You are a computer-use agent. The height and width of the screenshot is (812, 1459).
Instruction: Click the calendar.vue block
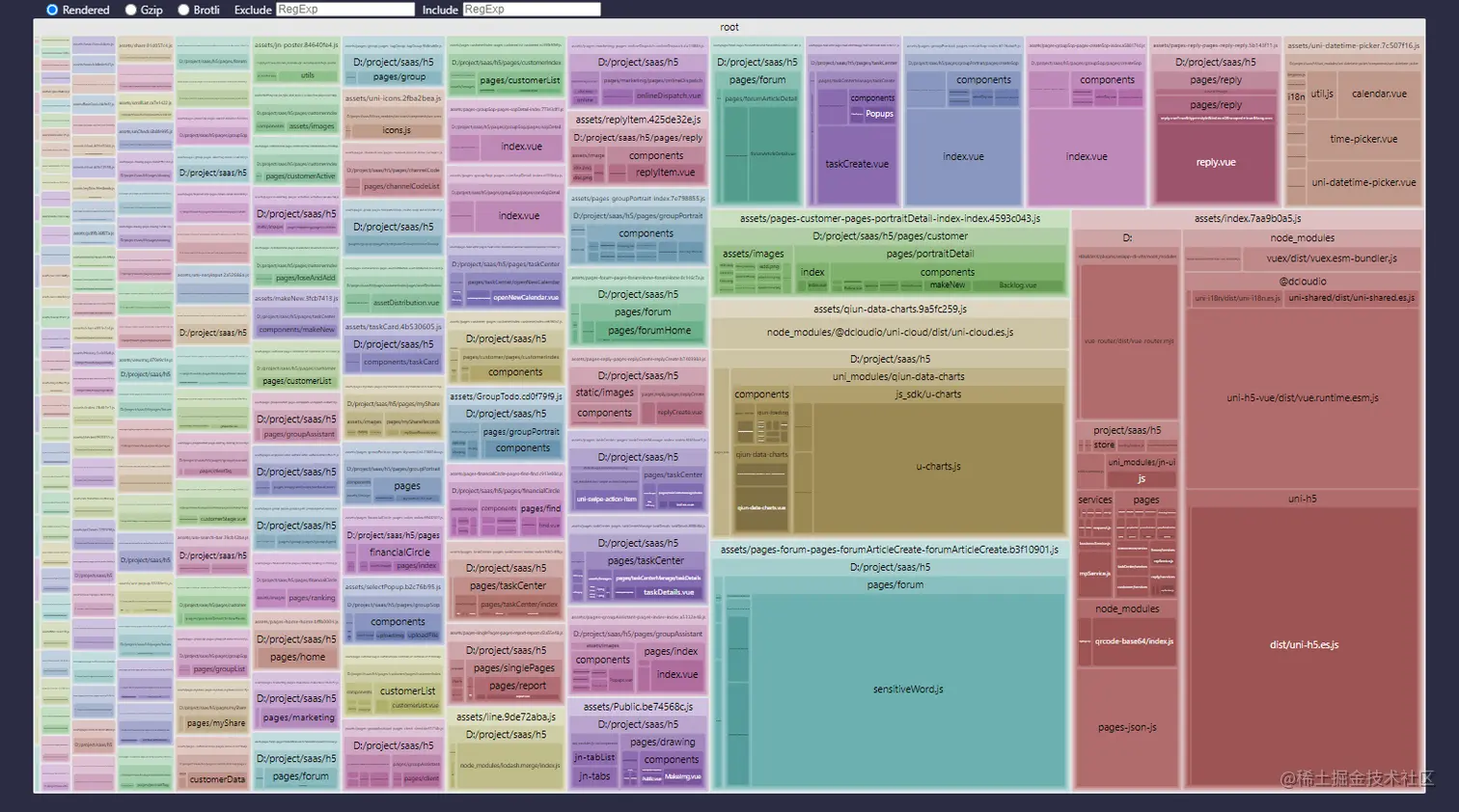pyautogui.click(x=1378, y=94)
